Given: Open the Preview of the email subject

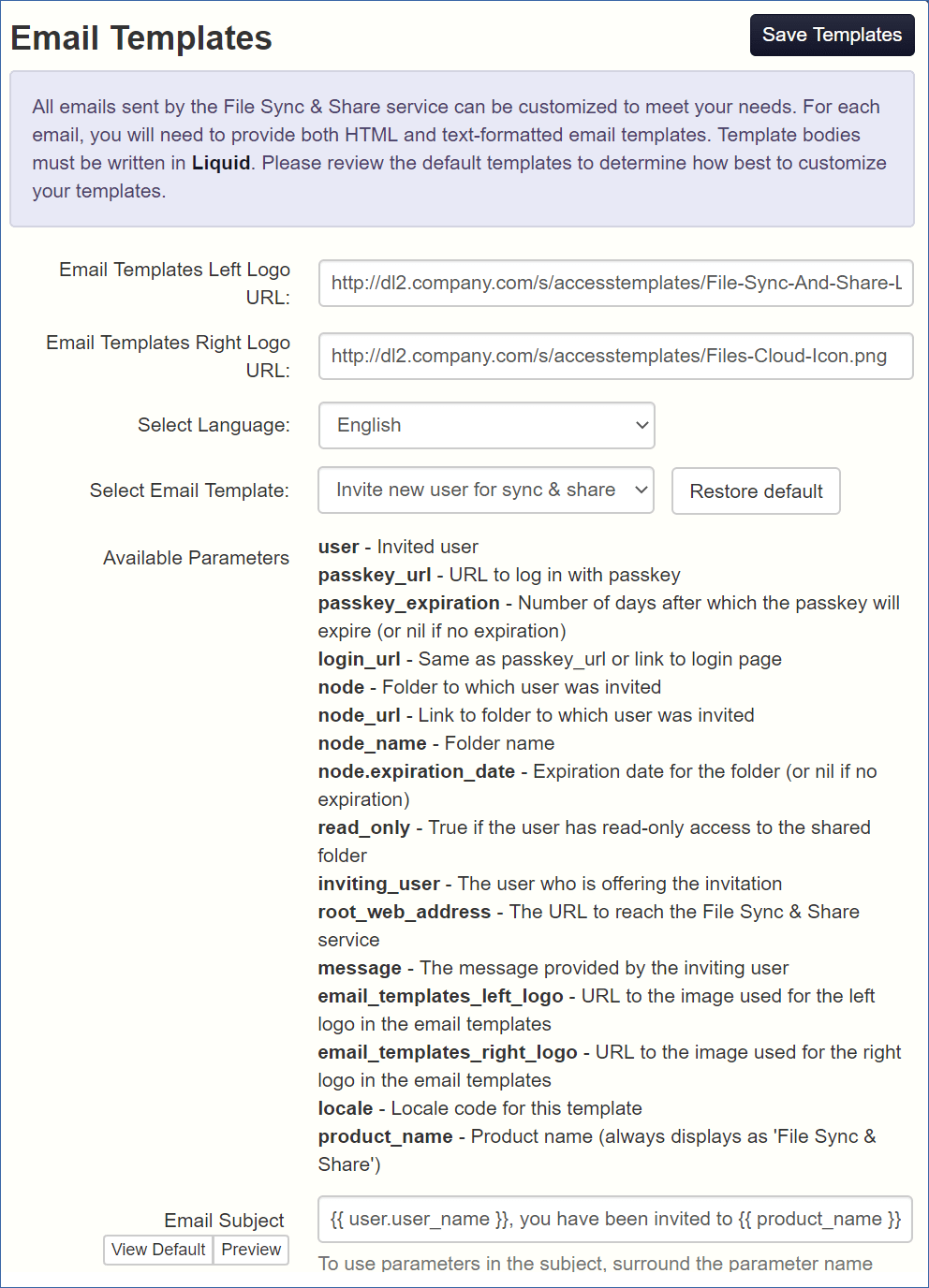Looking at the screenshot, I should pyautogui.click(x=250, y=1250).
